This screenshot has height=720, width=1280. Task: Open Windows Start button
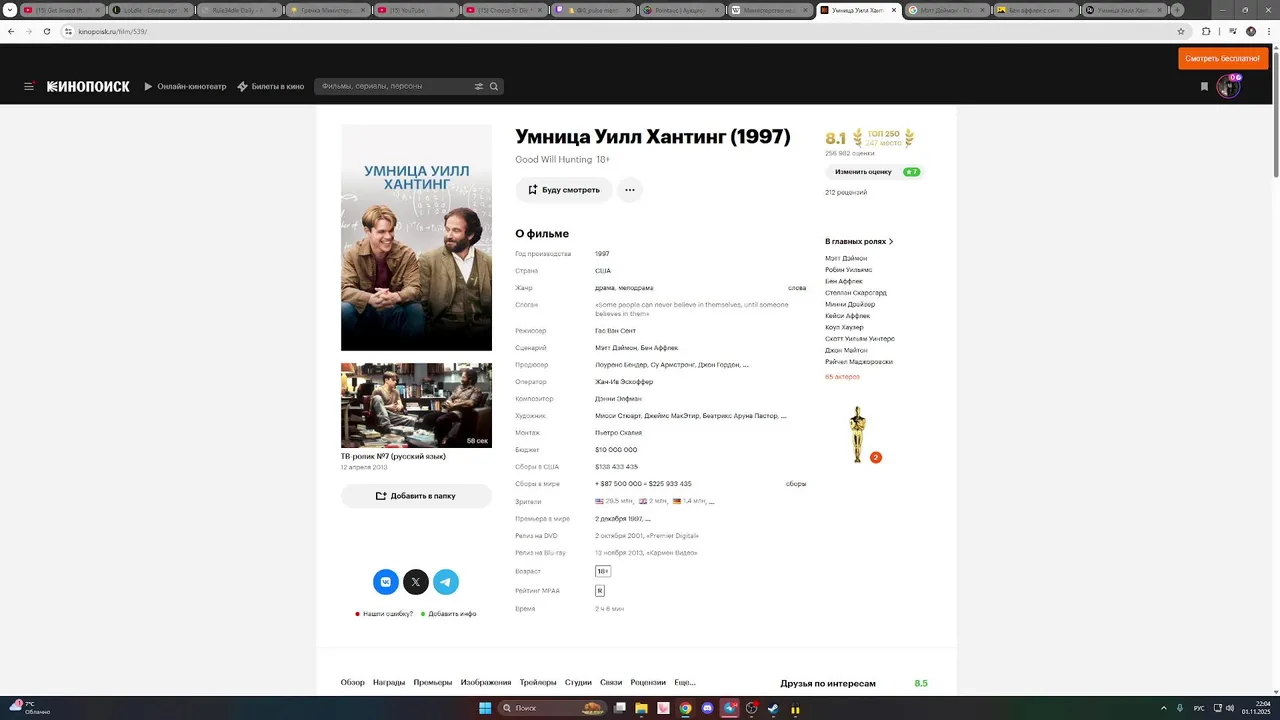pos(485,708)
